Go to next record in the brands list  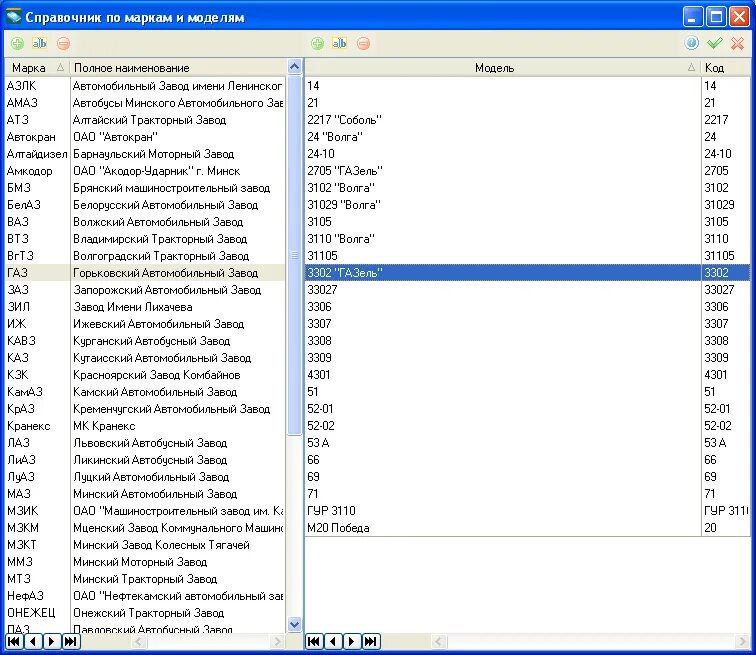pyautogui.click(x=52, y=641)
